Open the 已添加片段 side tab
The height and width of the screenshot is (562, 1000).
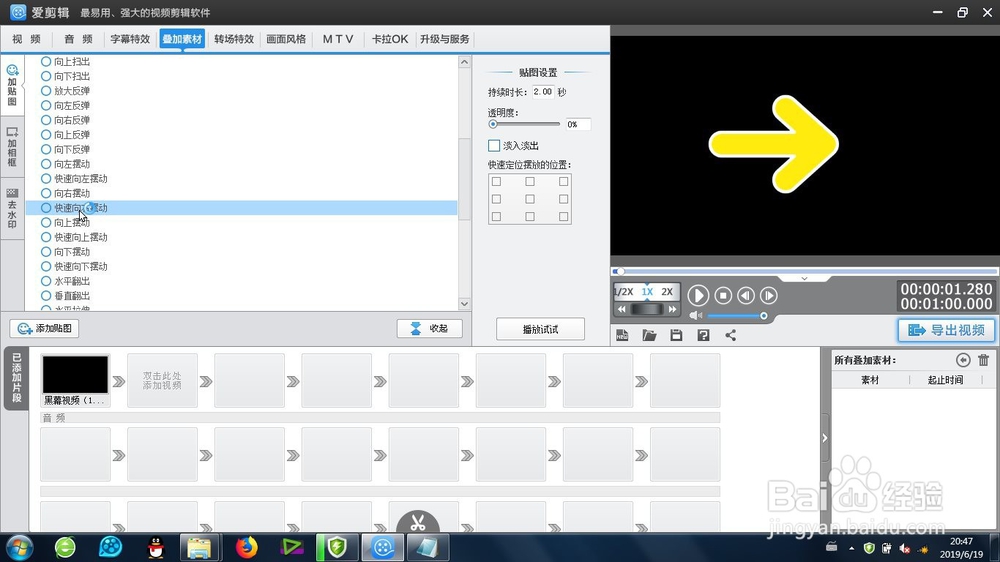17,378
